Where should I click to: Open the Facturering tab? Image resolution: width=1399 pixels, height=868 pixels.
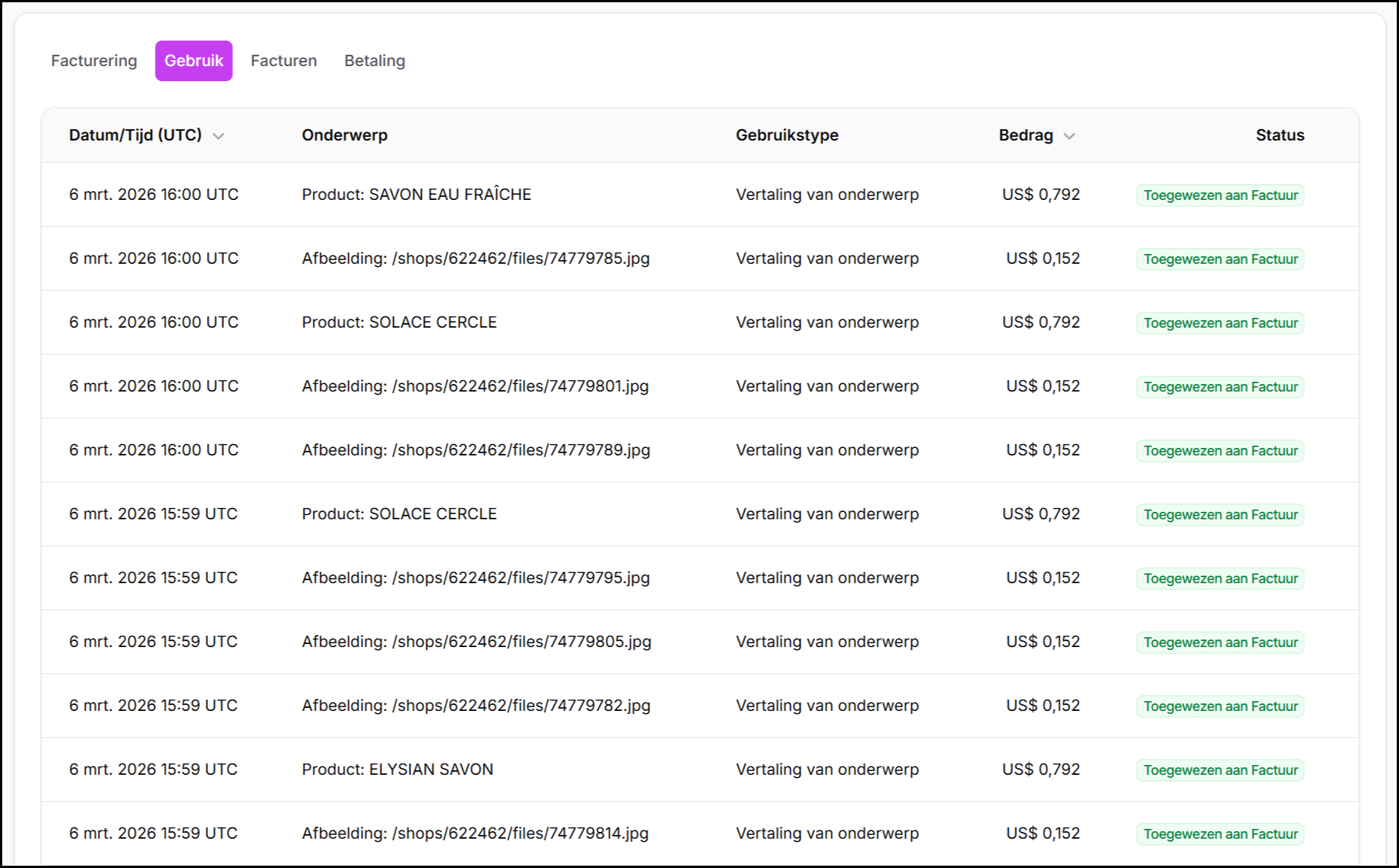click(x=94, y=61)
